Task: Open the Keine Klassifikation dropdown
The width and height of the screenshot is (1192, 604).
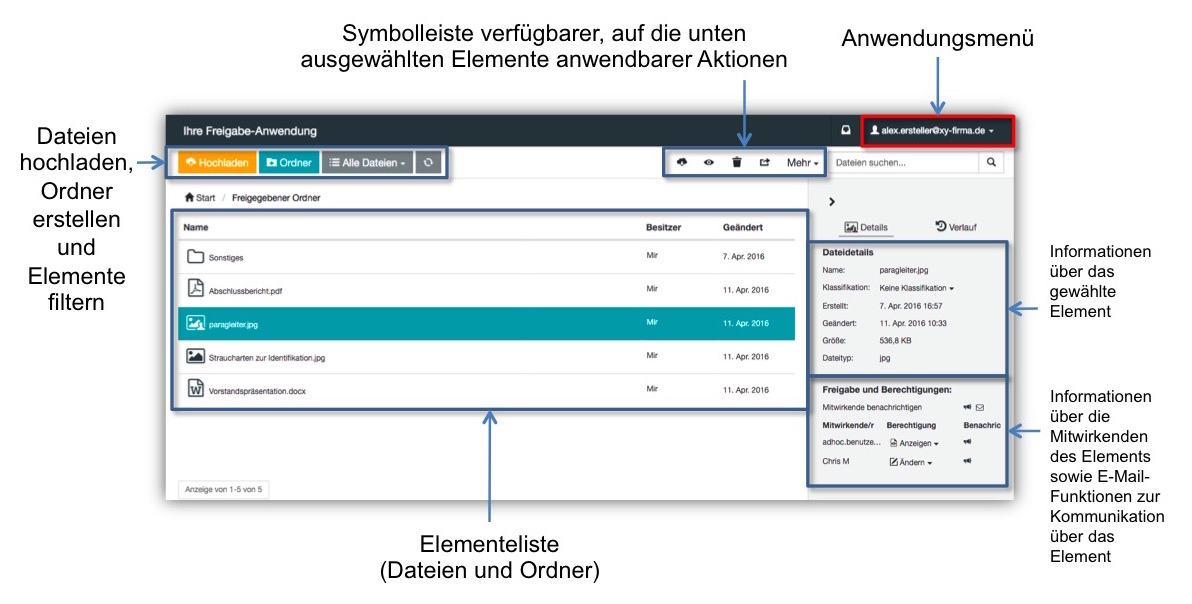Action: (916, 288)
